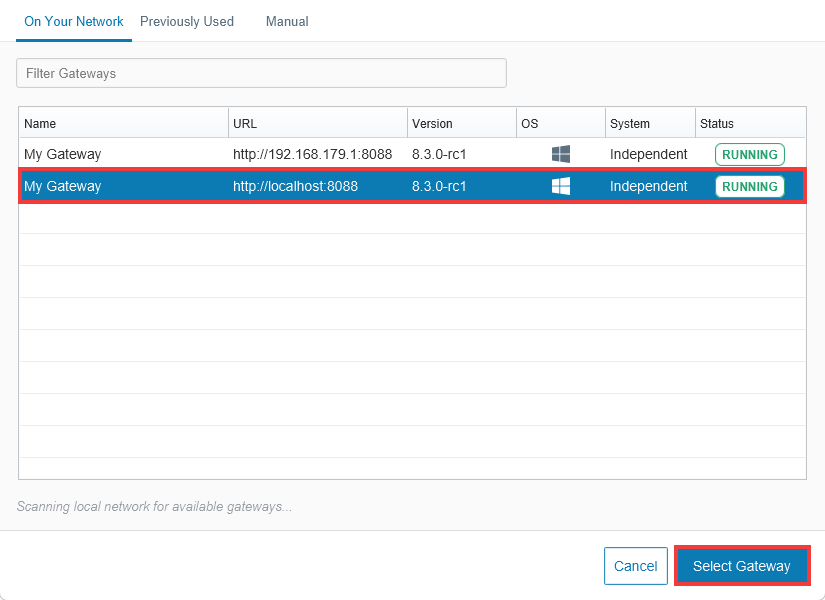This screenshot has width=825, height=600.
Task: Click RUNNING status badge for localhost gateway
Action: tap(750, 186)
